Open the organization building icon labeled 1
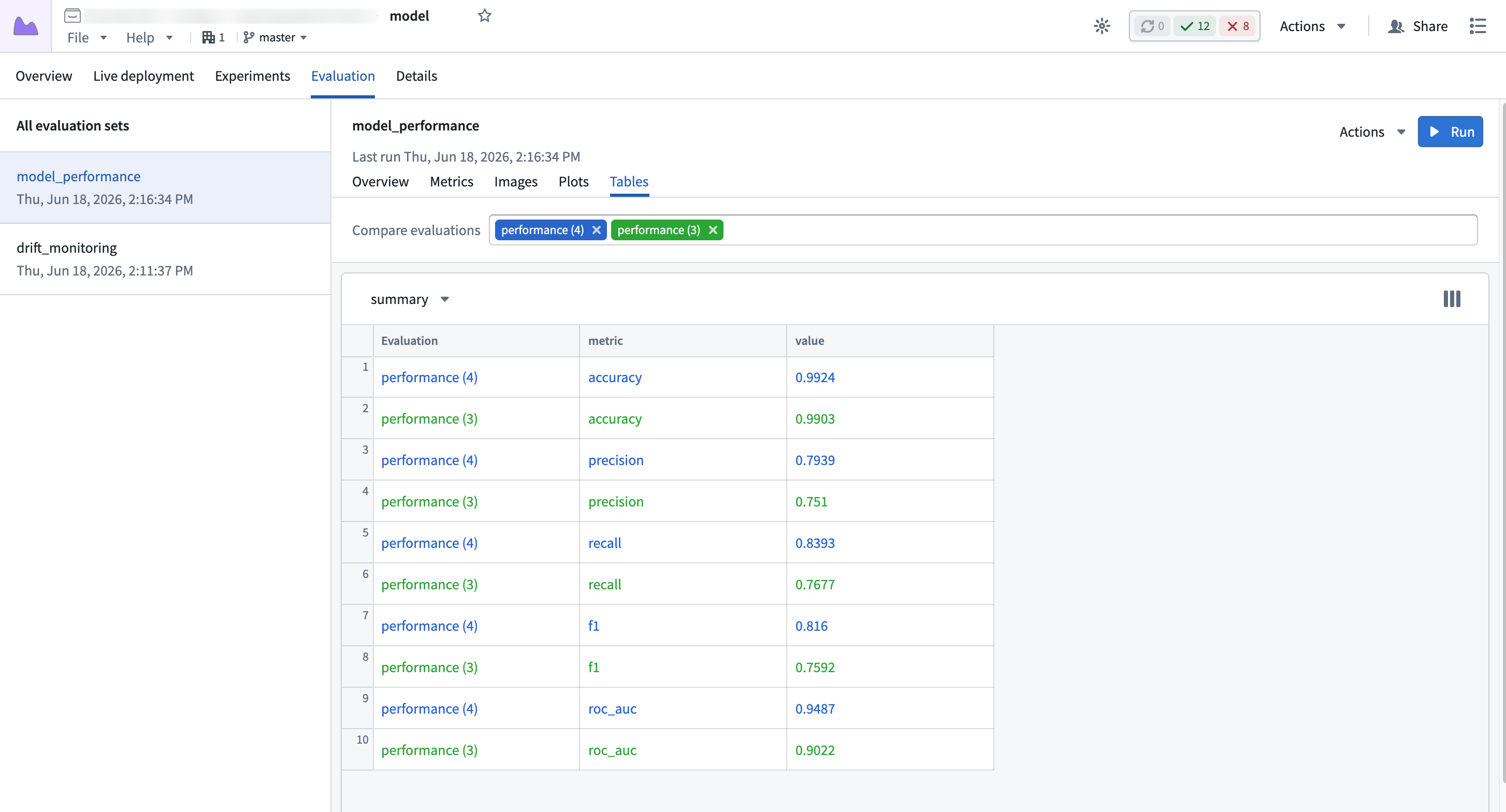Viewport: 1506px width, 812px height. click(x=213, y=37)
